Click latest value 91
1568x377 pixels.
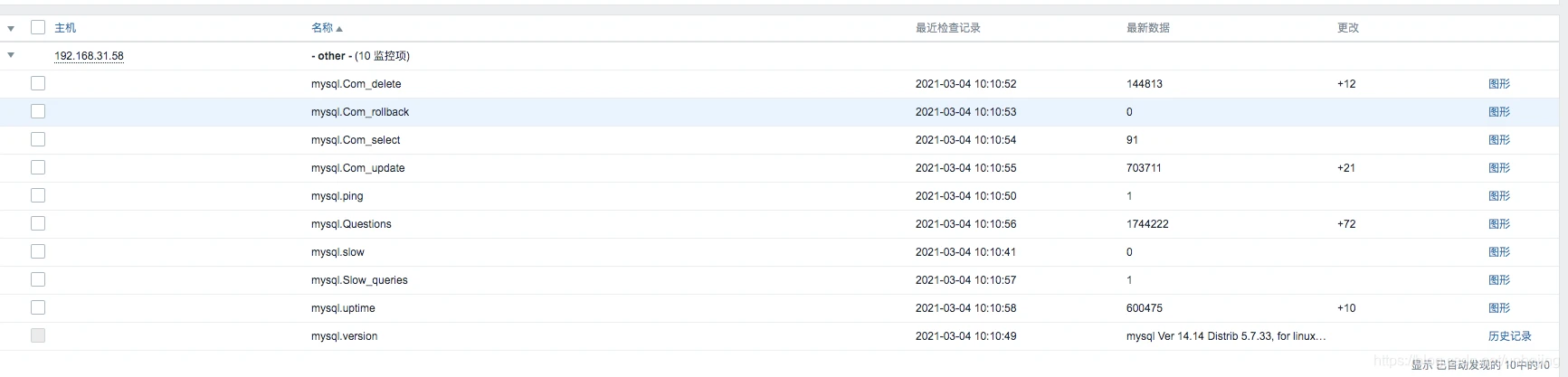point(1132,140)
